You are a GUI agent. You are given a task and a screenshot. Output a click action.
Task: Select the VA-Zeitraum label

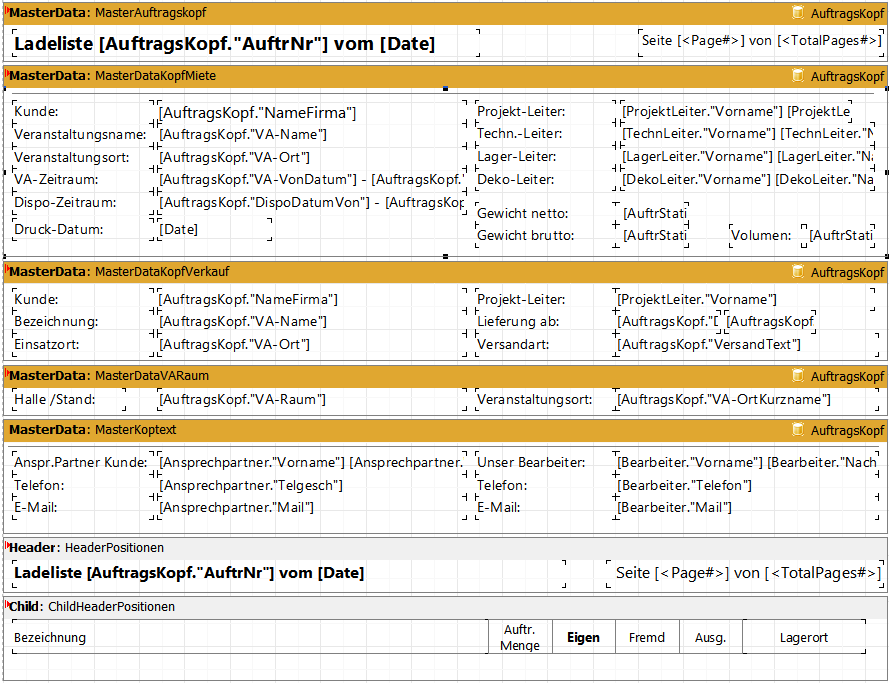point(83,180)
